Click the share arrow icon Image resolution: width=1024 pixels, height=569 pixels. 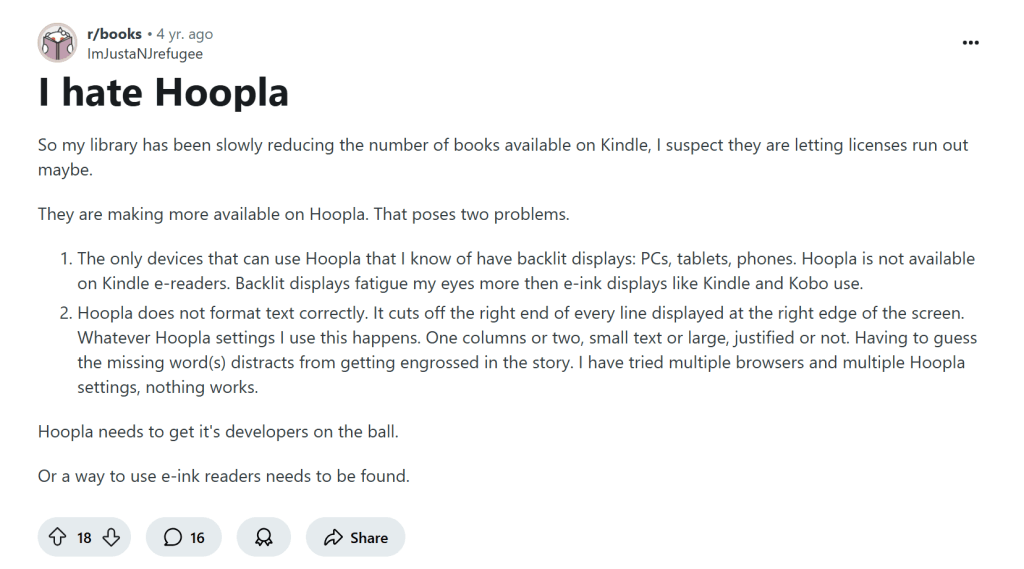tap(334, 538)
